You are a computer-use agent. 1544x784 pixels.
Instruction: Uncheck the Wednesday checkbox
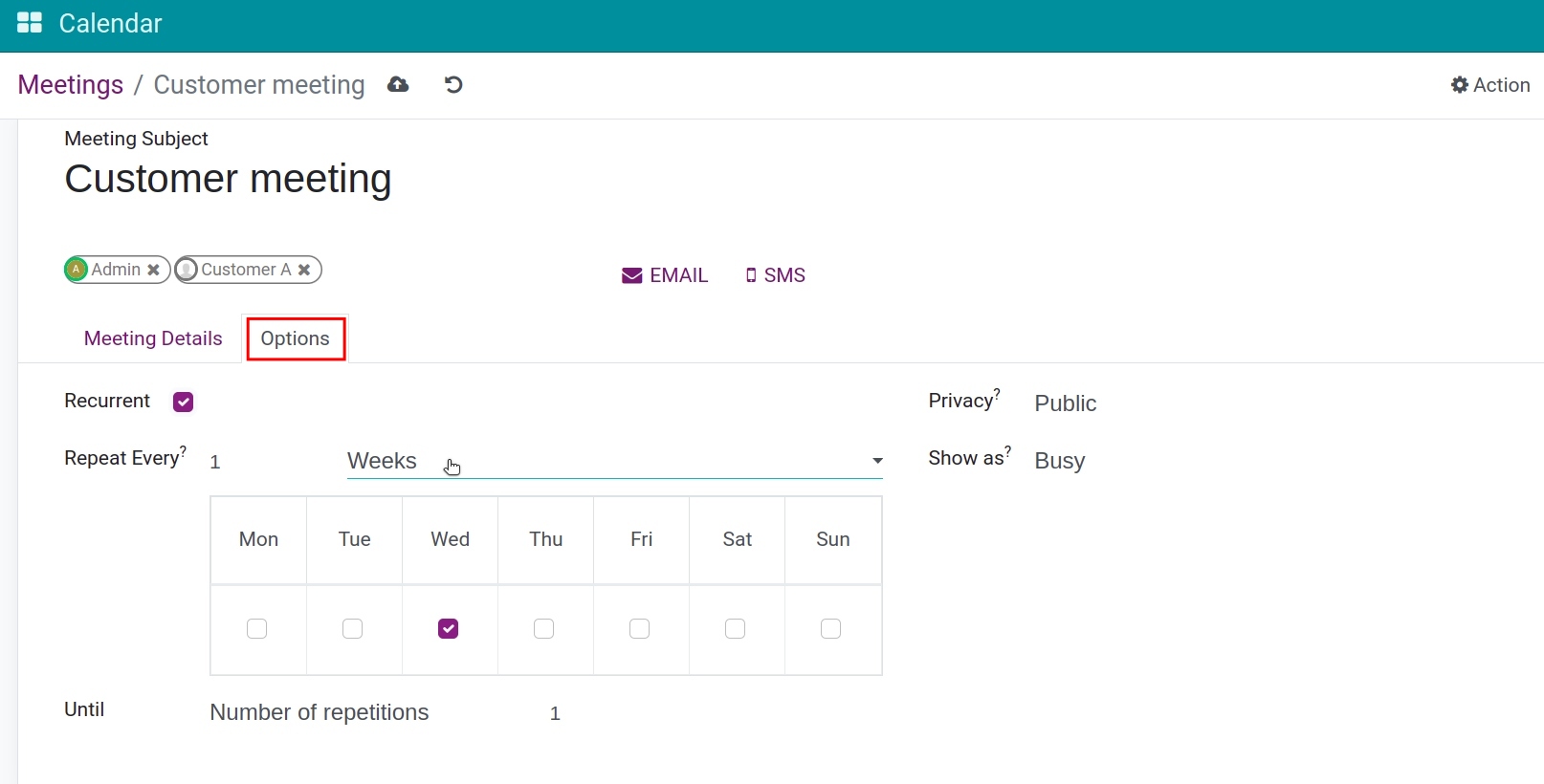click(449, 629)
